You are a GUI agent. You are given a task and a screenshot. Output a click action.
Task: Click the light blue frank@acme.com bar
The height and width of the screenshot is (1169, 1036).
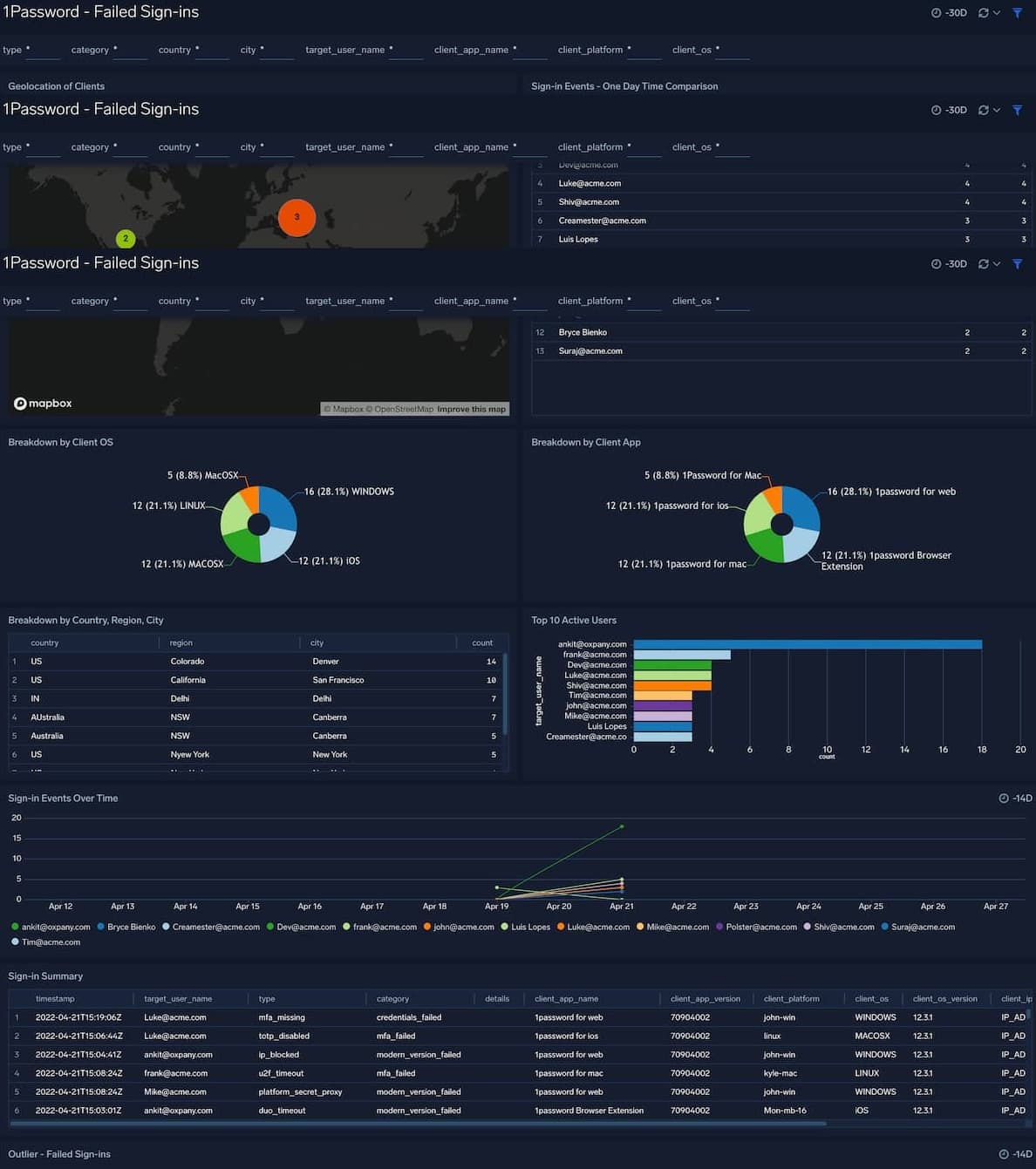tap(682, 655)
